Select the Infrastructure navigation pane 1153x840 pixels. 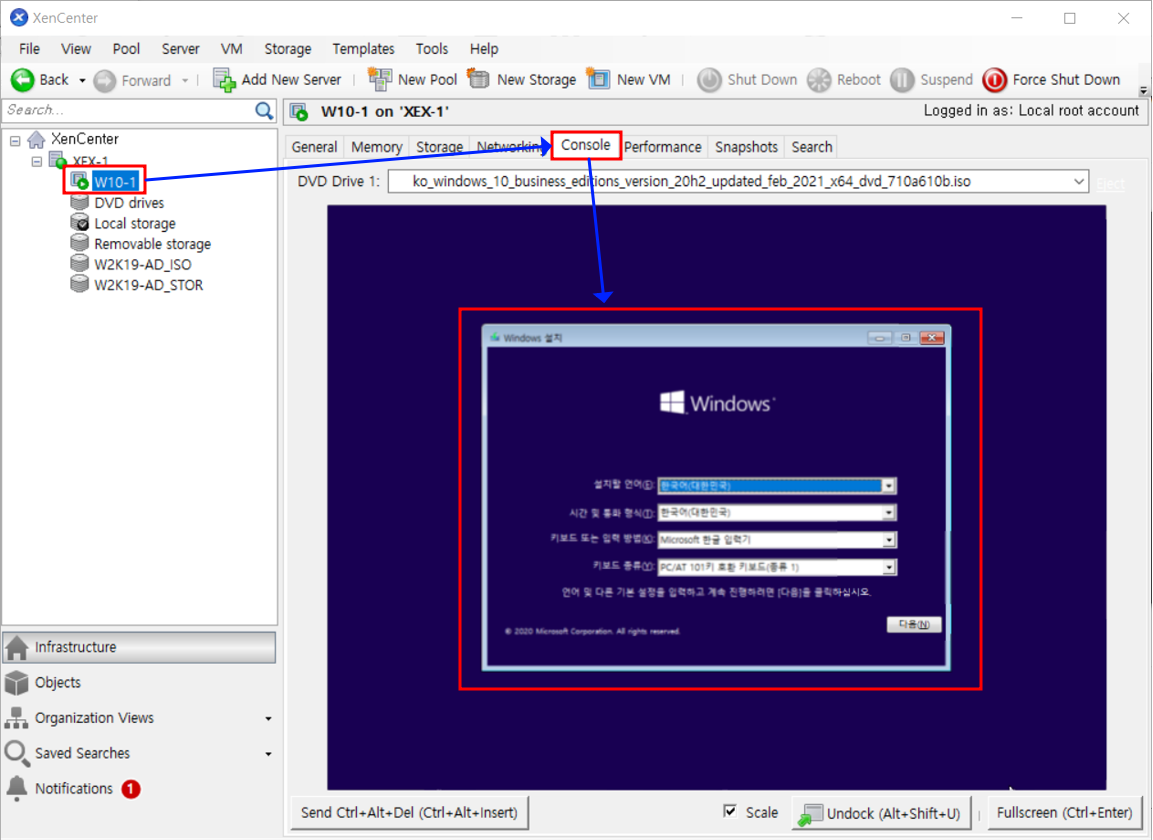coord(139,647)
